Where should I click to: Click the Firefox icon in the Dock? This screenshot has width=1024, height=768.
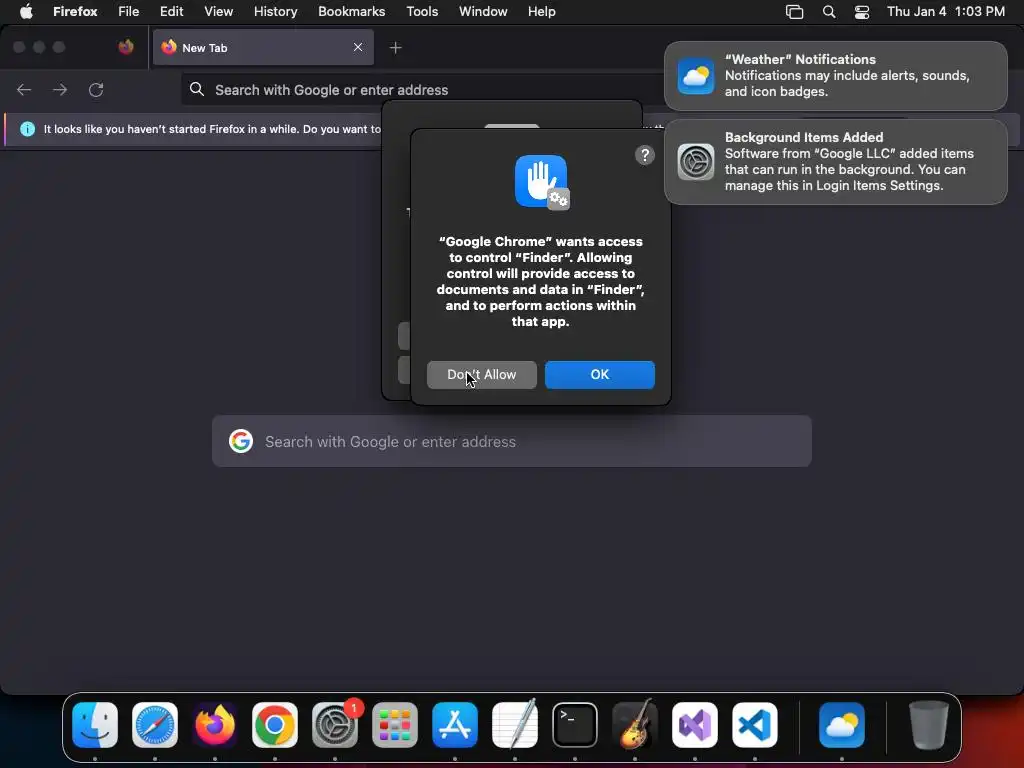tap(215, 725)
